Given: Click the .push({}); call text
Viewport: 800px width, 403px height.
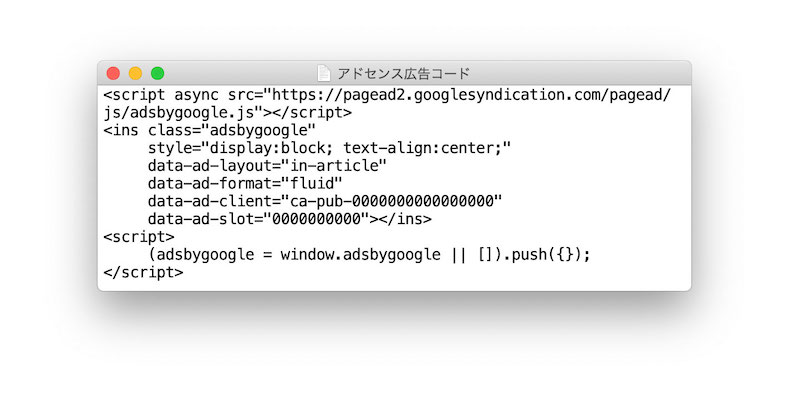Looking at the screenshot, I should (x=546, y=254).
